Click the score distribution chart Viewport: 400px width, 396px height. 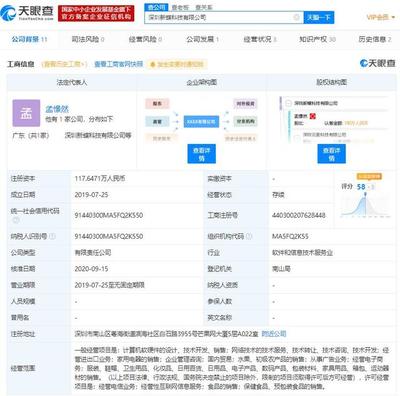coord(365,205)
